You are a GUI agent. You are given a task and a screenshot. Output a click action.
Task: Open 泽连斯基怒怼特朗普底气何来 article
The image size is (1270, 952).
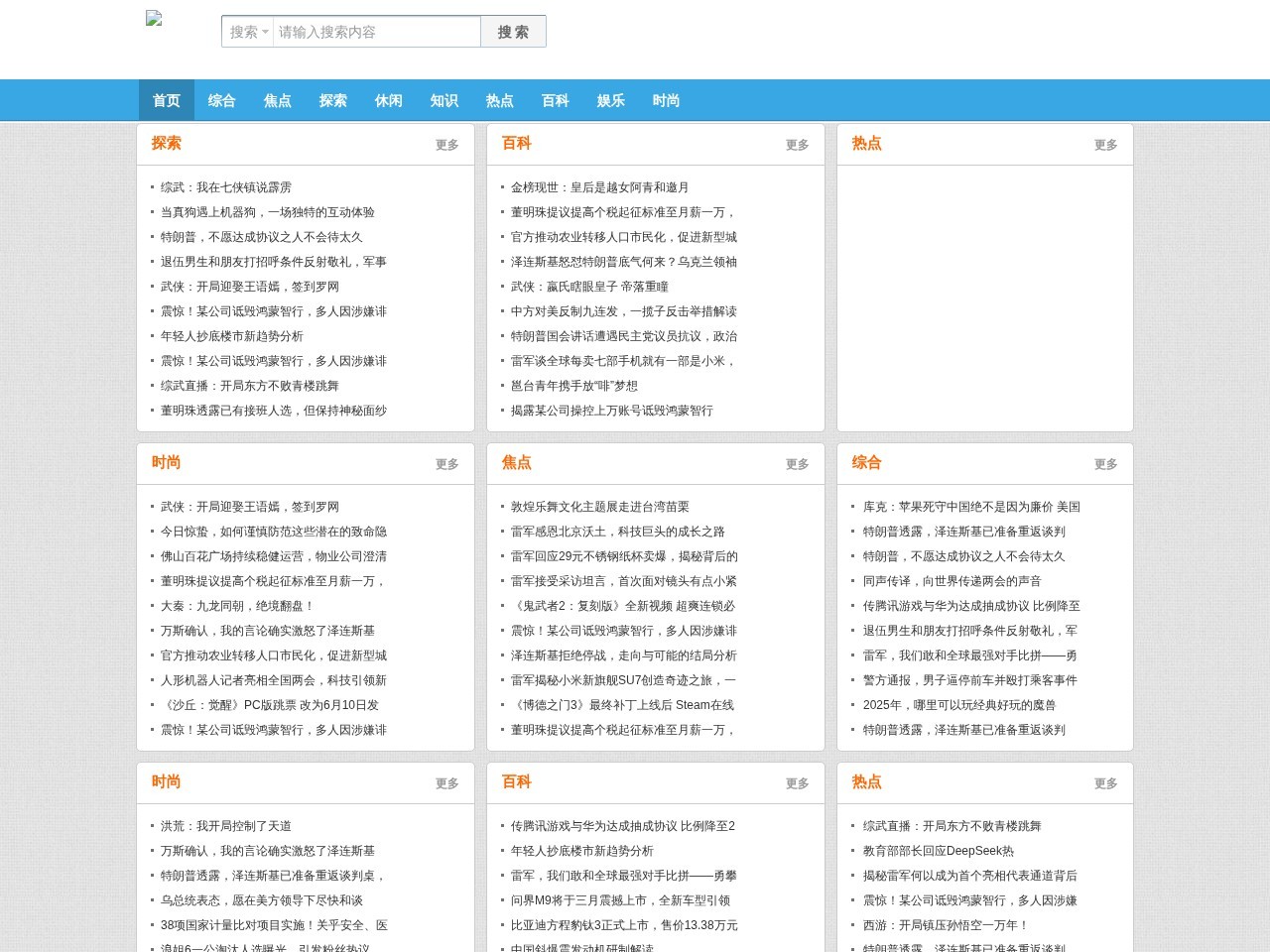624,262
